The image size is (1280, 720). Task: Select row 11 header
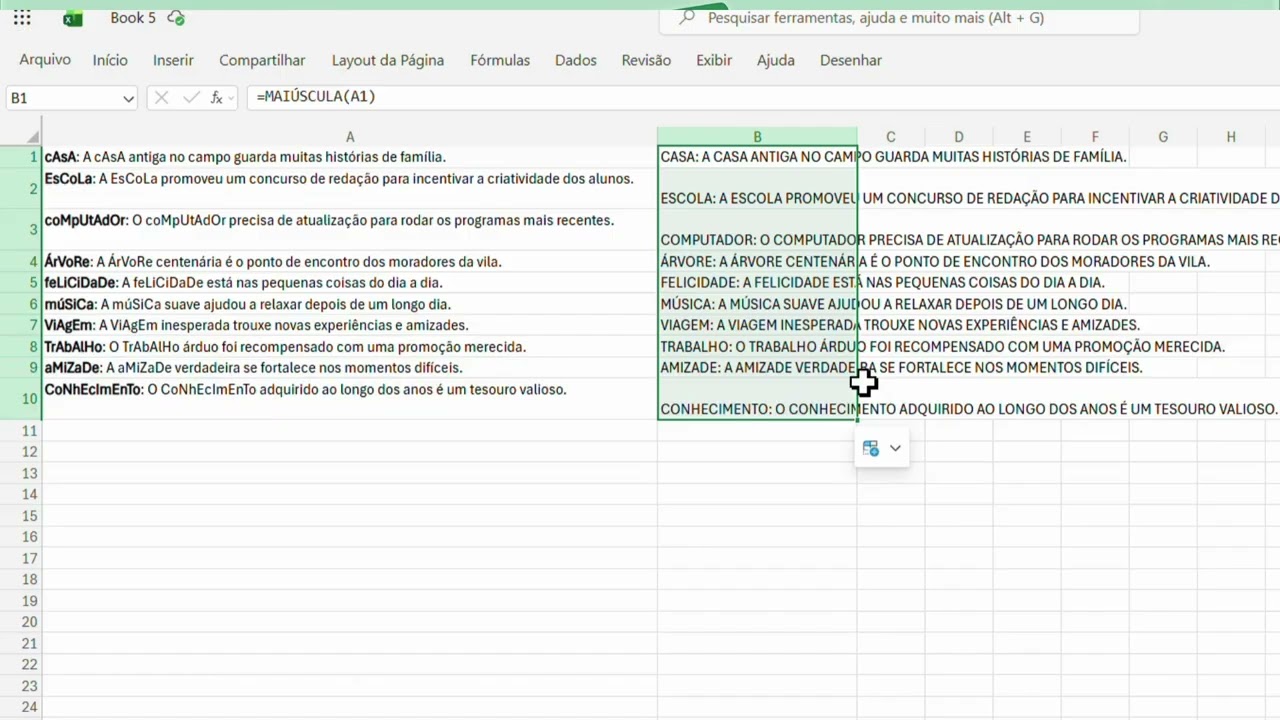point(21,431)
